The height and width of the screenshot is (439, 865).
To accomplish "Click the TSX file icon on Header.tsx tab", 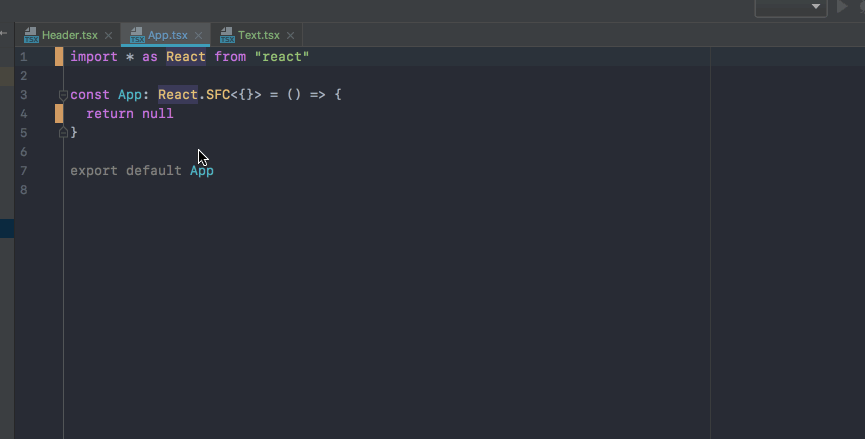I will [x=31, y=35].
